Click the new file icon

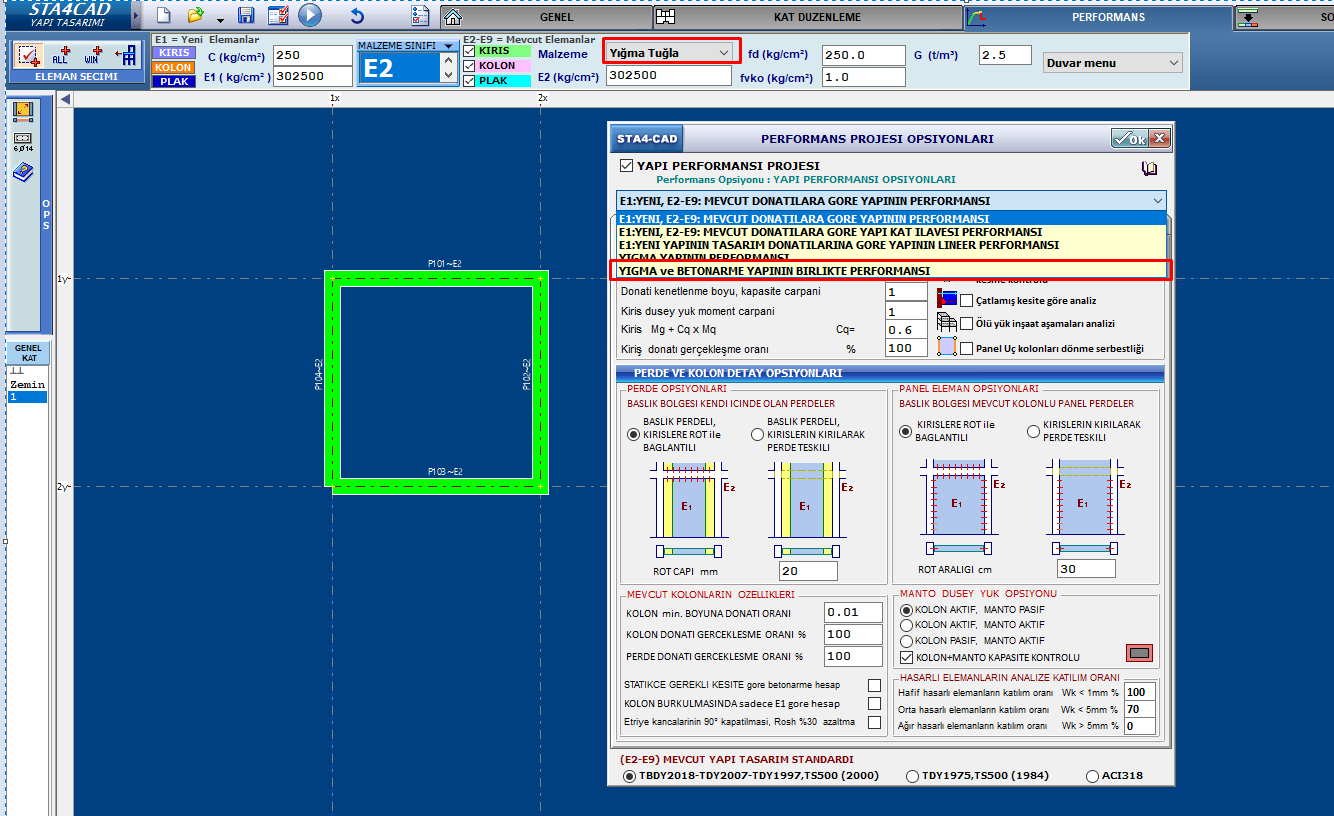coord(164,15)
